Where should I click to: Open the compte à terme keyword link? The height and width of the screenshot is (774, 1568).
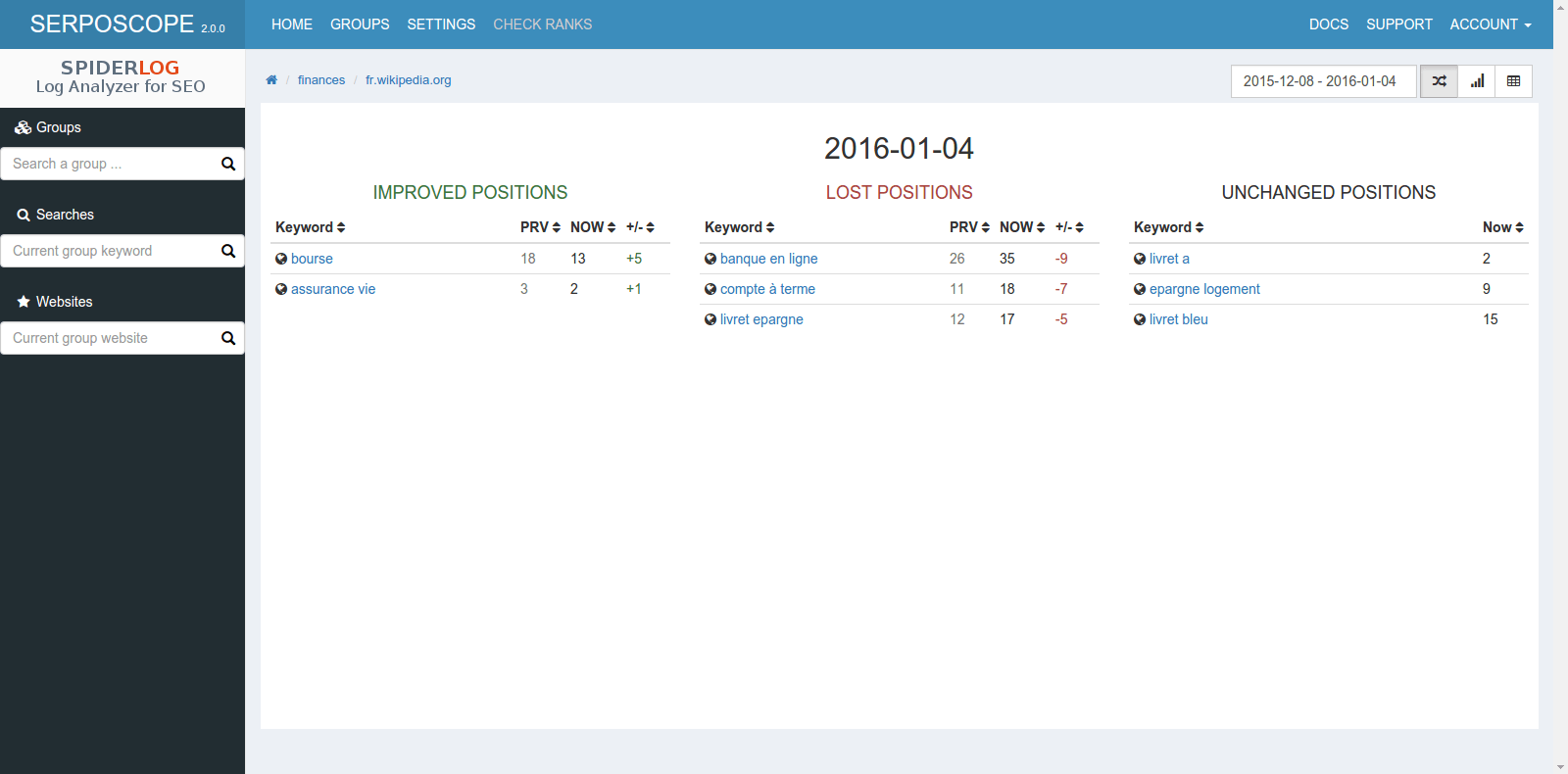(x=767, y=289)
